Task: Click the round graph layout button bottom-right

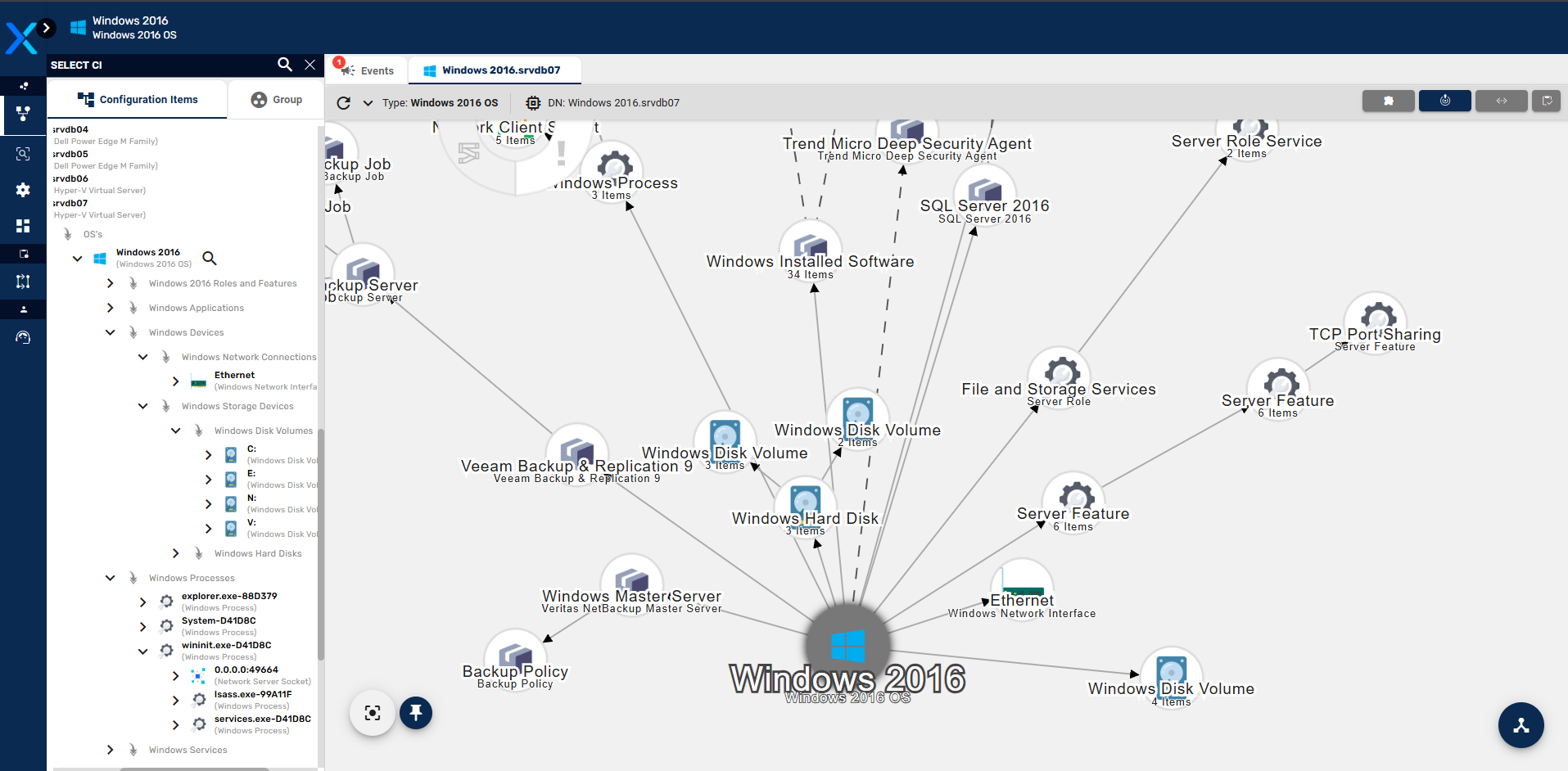Action: coord(1521,725)
